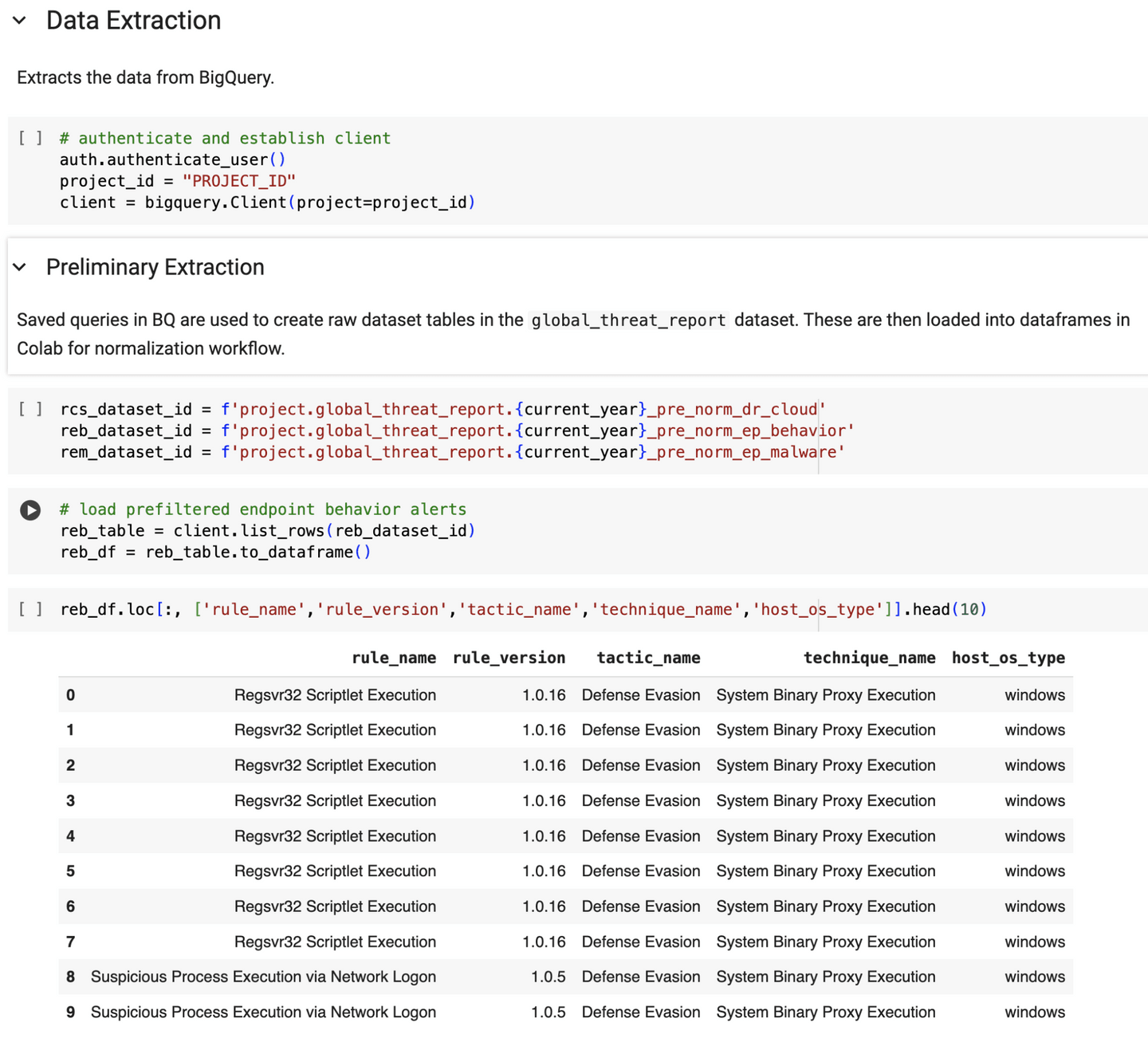
Task: Click the row 0 Regsvr32 Scriptlet Execution cell
Action: click(335, 695)
